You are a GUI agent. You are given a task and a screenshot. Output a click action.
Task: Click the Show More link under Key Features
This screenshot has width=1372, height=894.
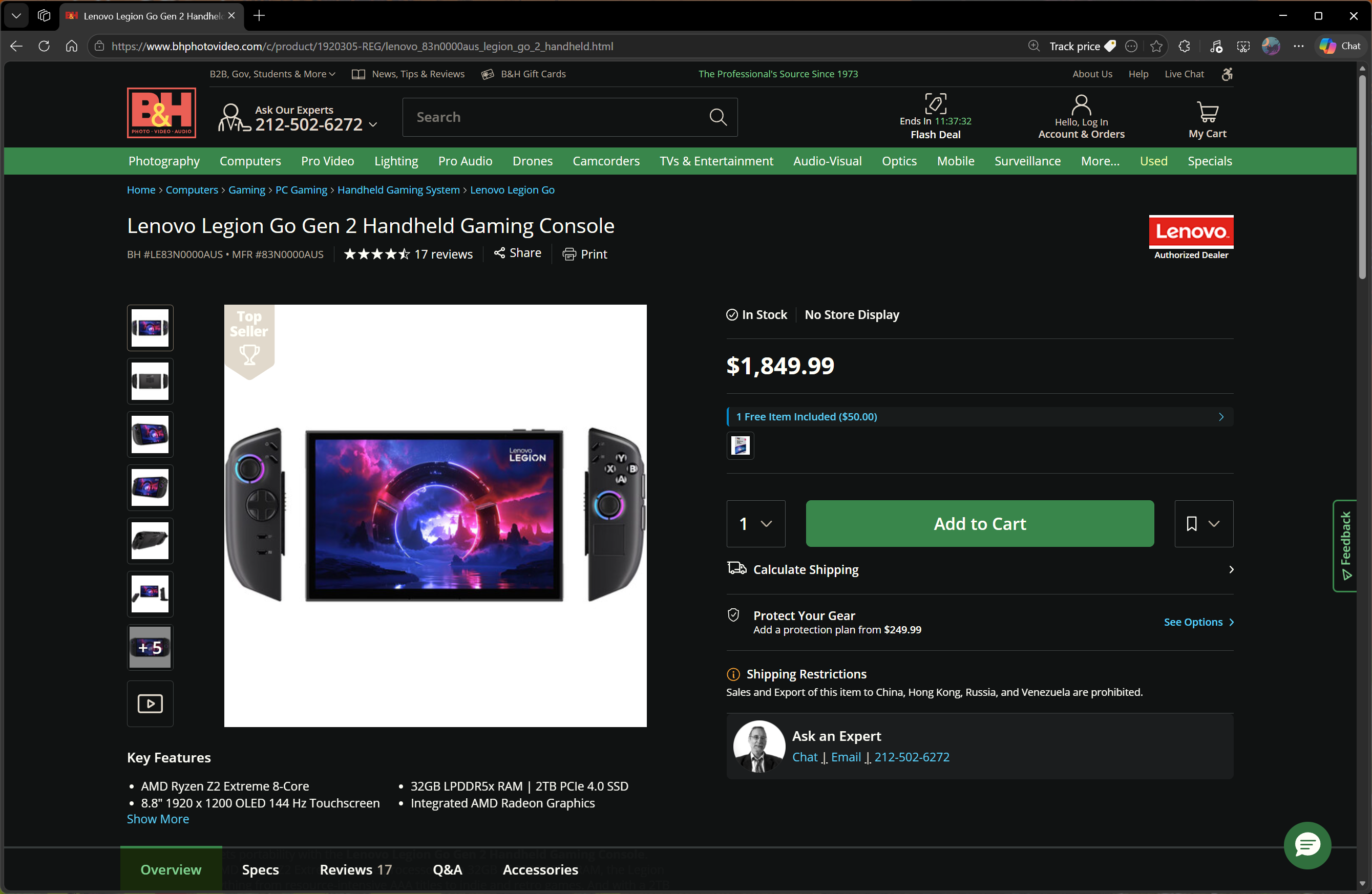pyautogui.click(x=158, y=819)
